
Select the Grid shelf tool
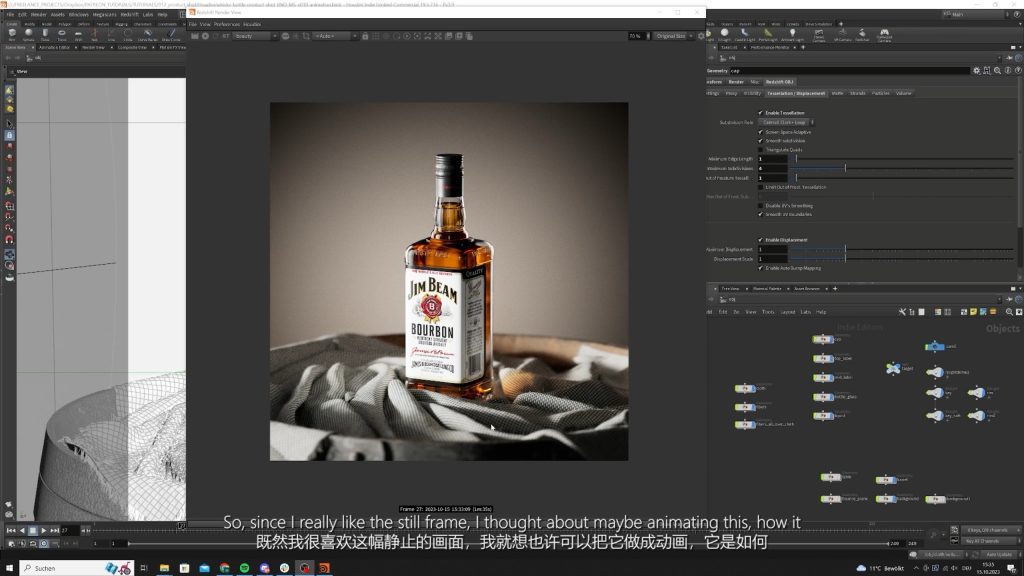pos(78,33)
